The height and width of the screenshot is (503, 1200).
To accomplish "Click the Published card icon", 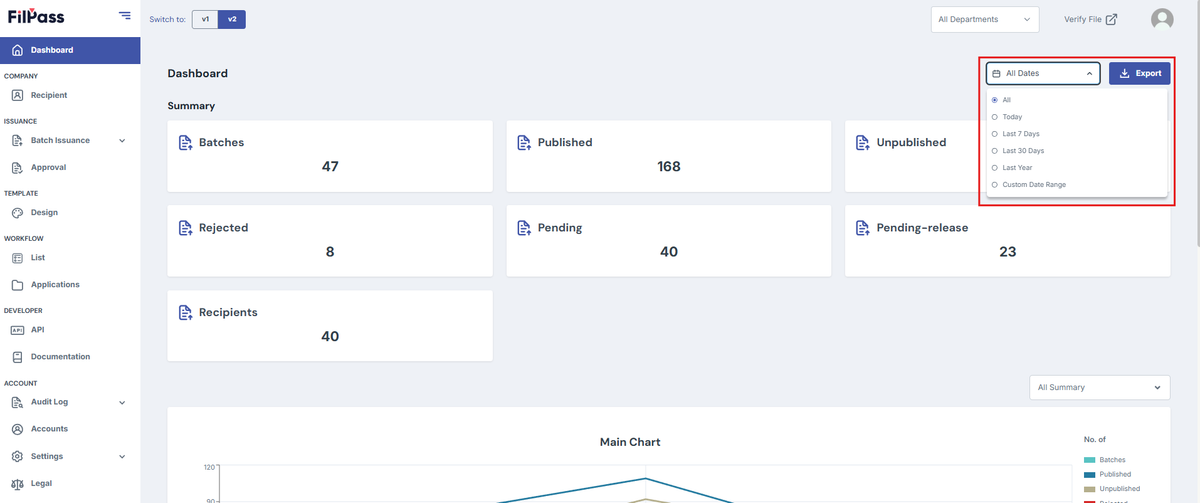I will 524,143.
